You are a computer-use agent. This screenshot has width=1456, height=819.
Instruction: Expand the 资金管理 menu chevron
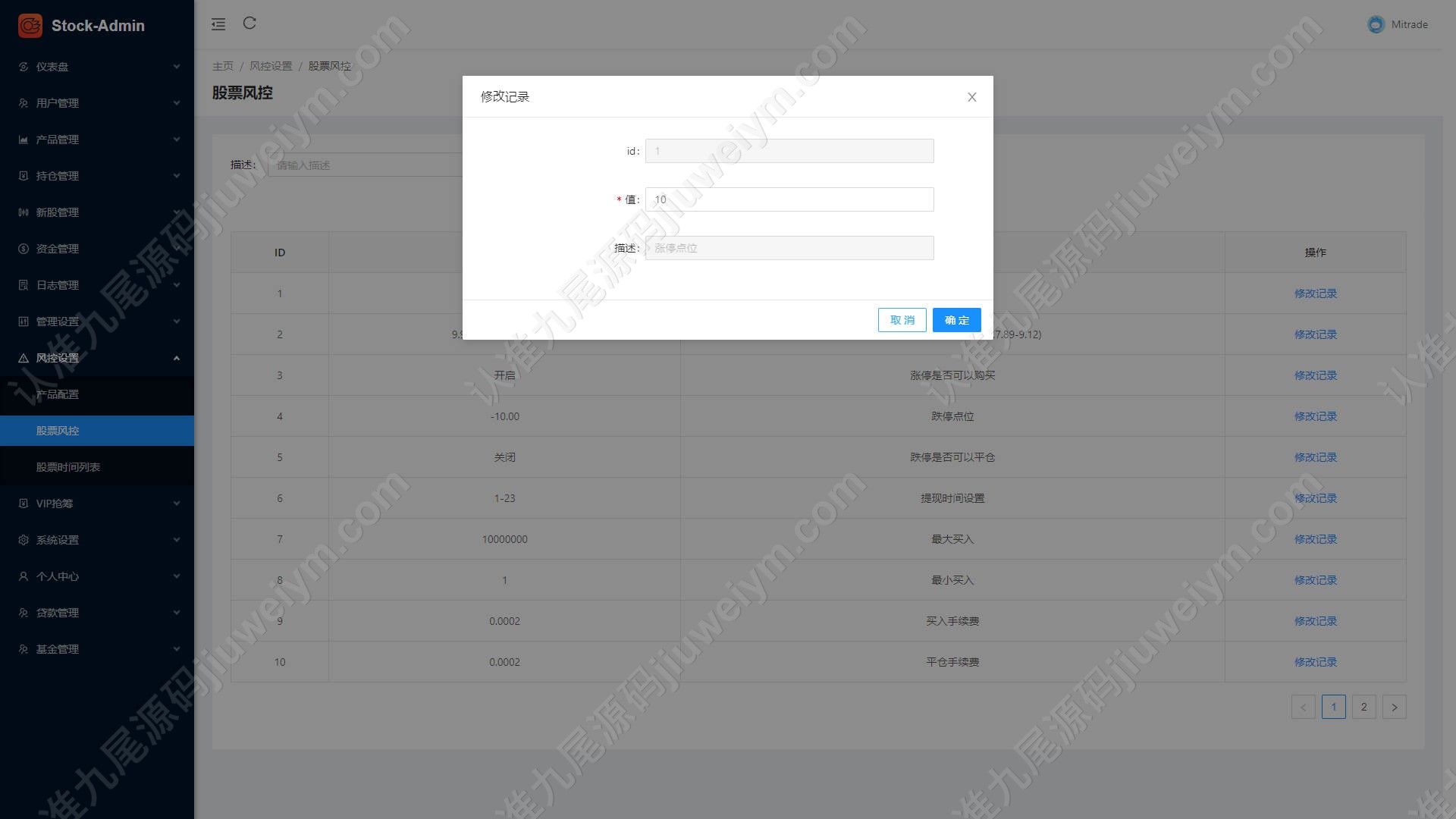[x=177, y=249]
